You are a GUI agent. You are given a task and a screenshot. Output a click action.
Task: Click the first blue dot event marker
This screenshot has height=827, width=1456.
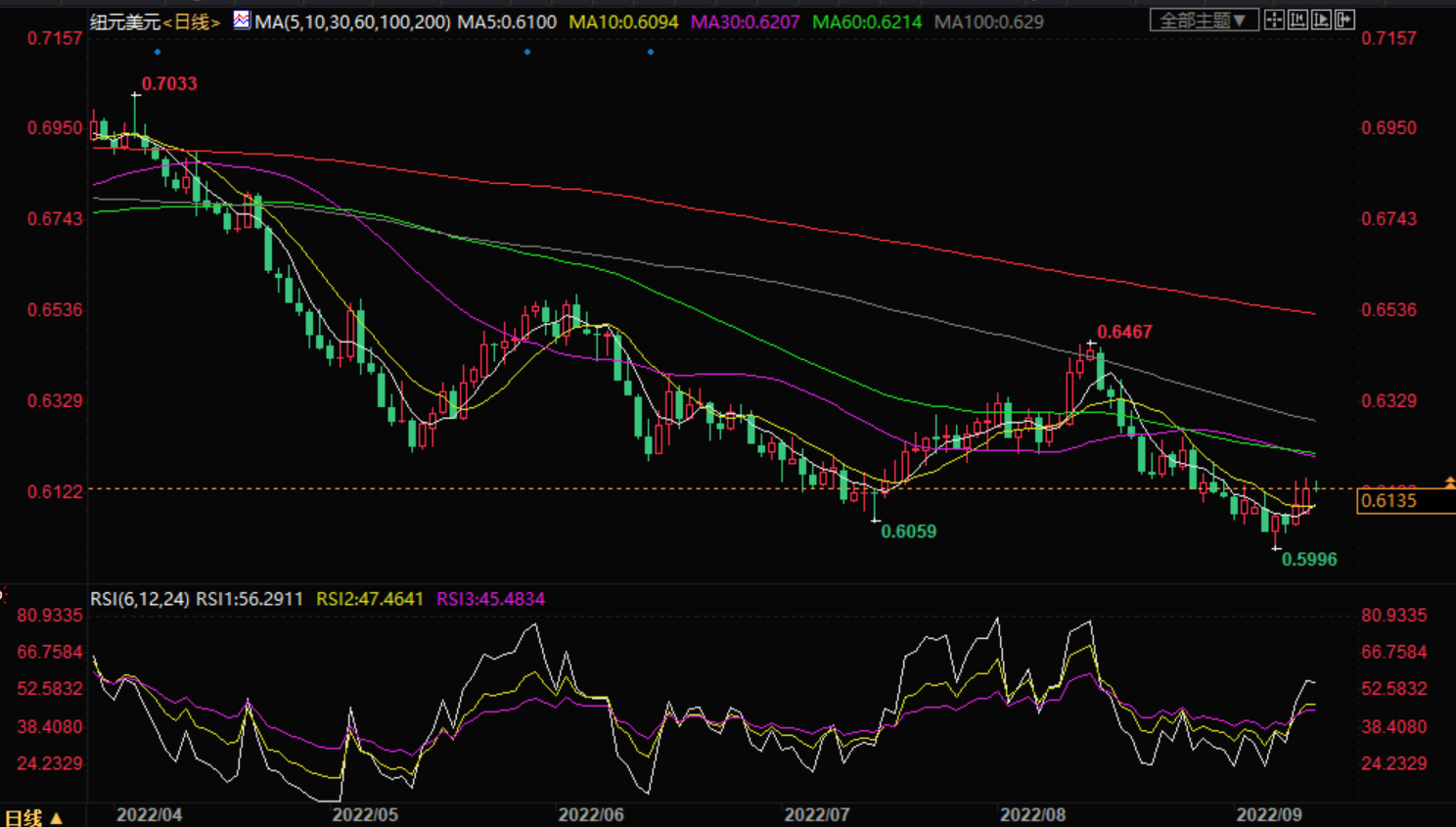(x=158, y=52)
